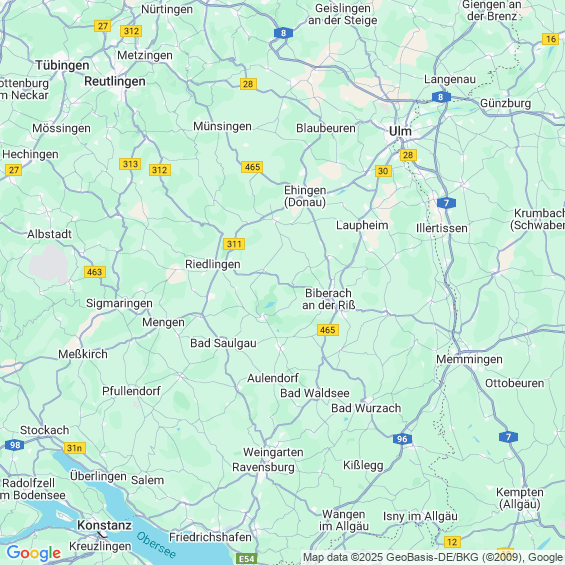Click the 30 road shield below Ulm
Image resolution: width=565 pixels, height=565 pixels.
[383, 171]
